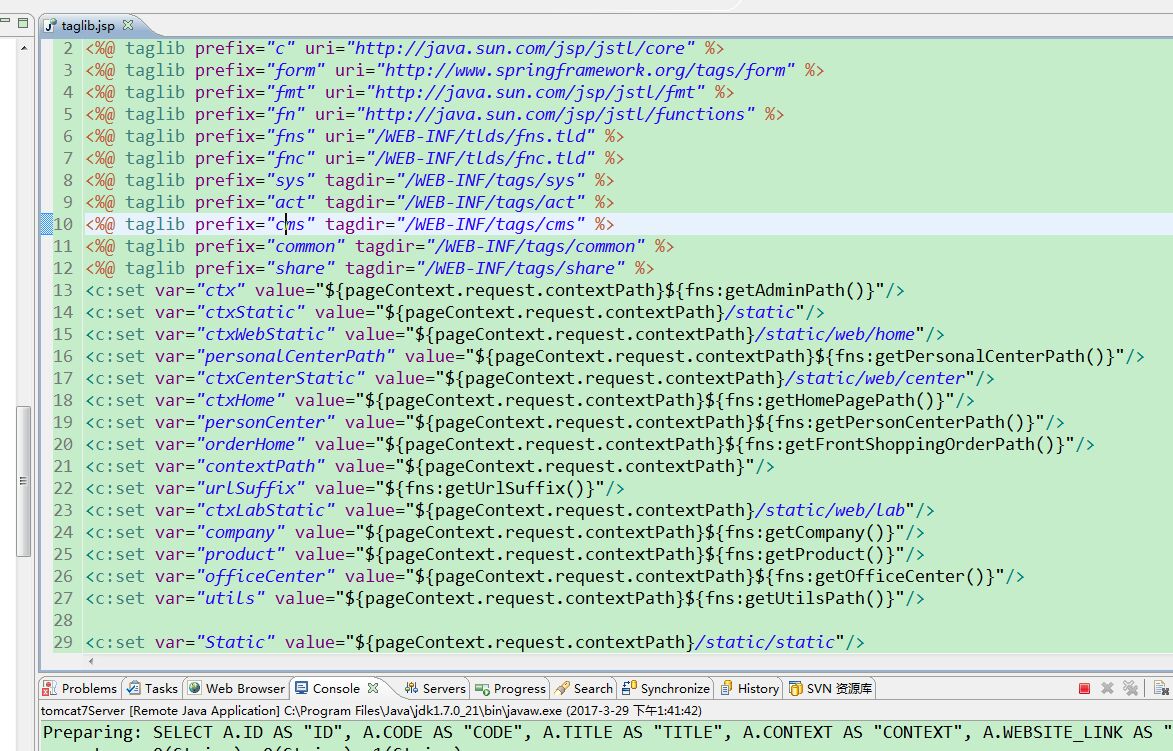Click the Remove Launch gray X icon
The width and height of the screenshot is (1173, 751).
1107,688
